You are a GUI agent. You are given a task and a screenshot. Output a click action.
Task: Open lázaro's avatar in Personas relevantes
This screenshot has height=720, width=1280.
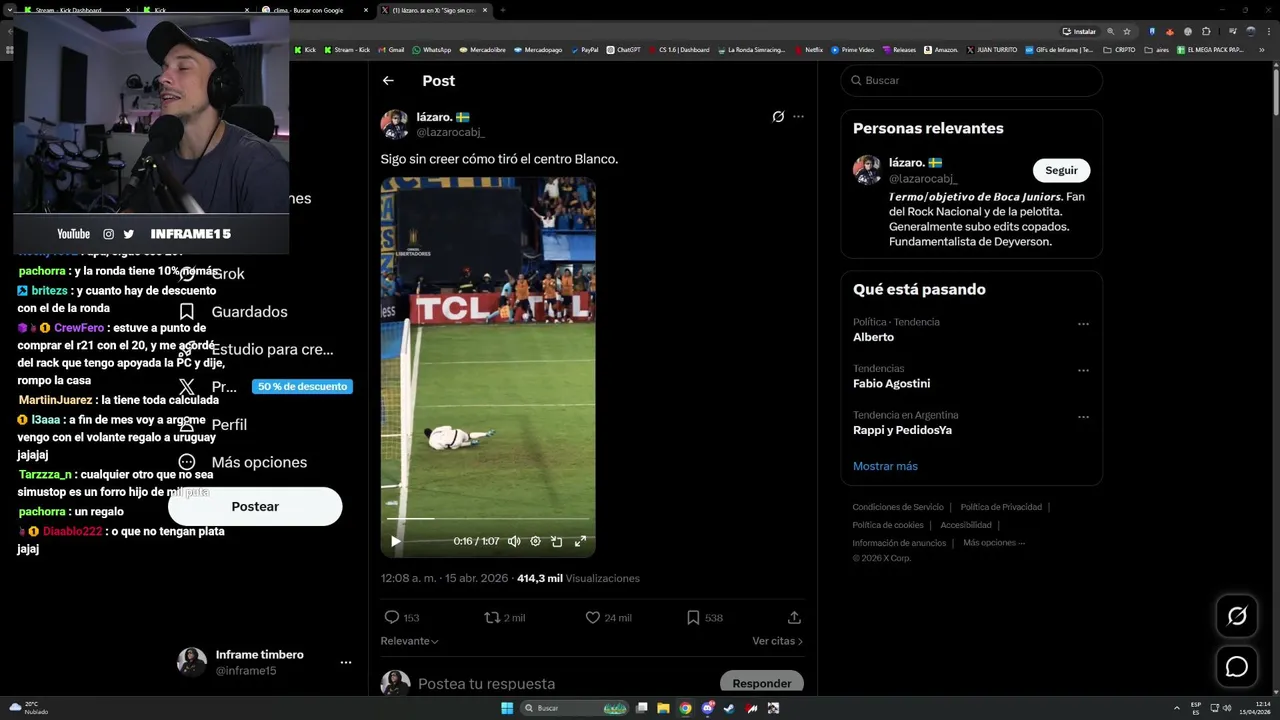tap(867, 170)
